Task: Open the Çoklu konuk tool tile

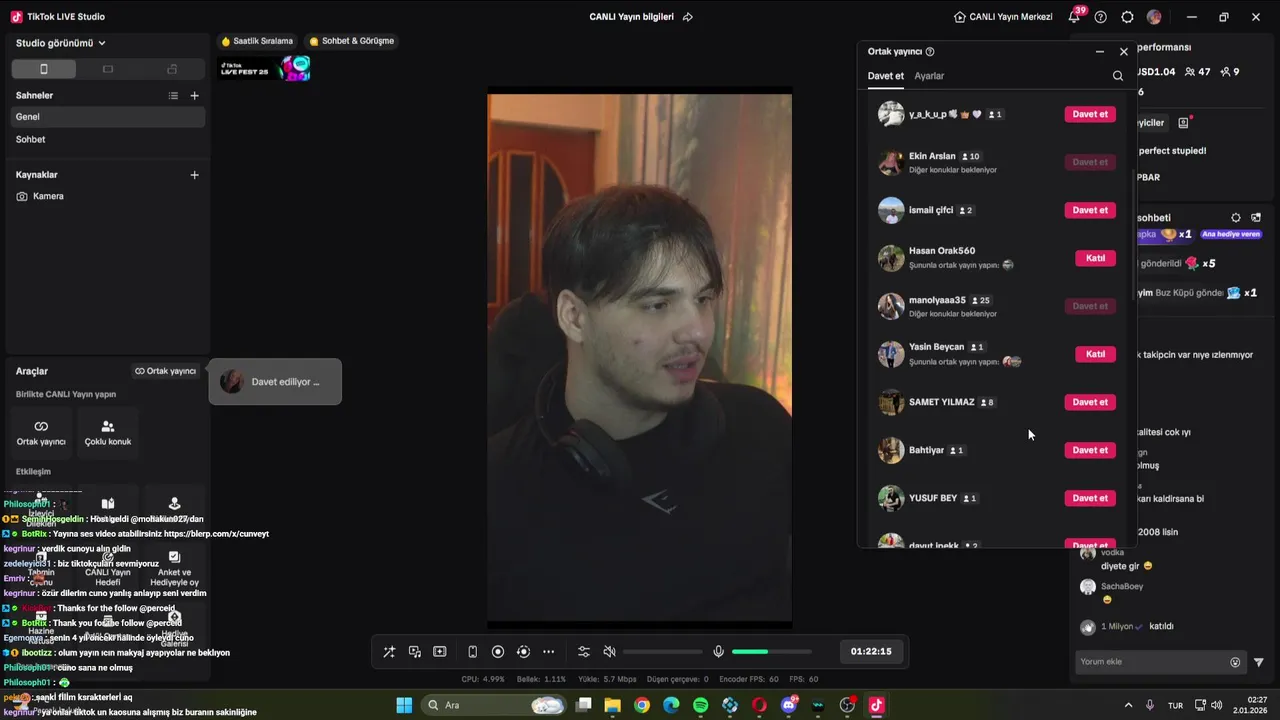Action: [108, 433]
